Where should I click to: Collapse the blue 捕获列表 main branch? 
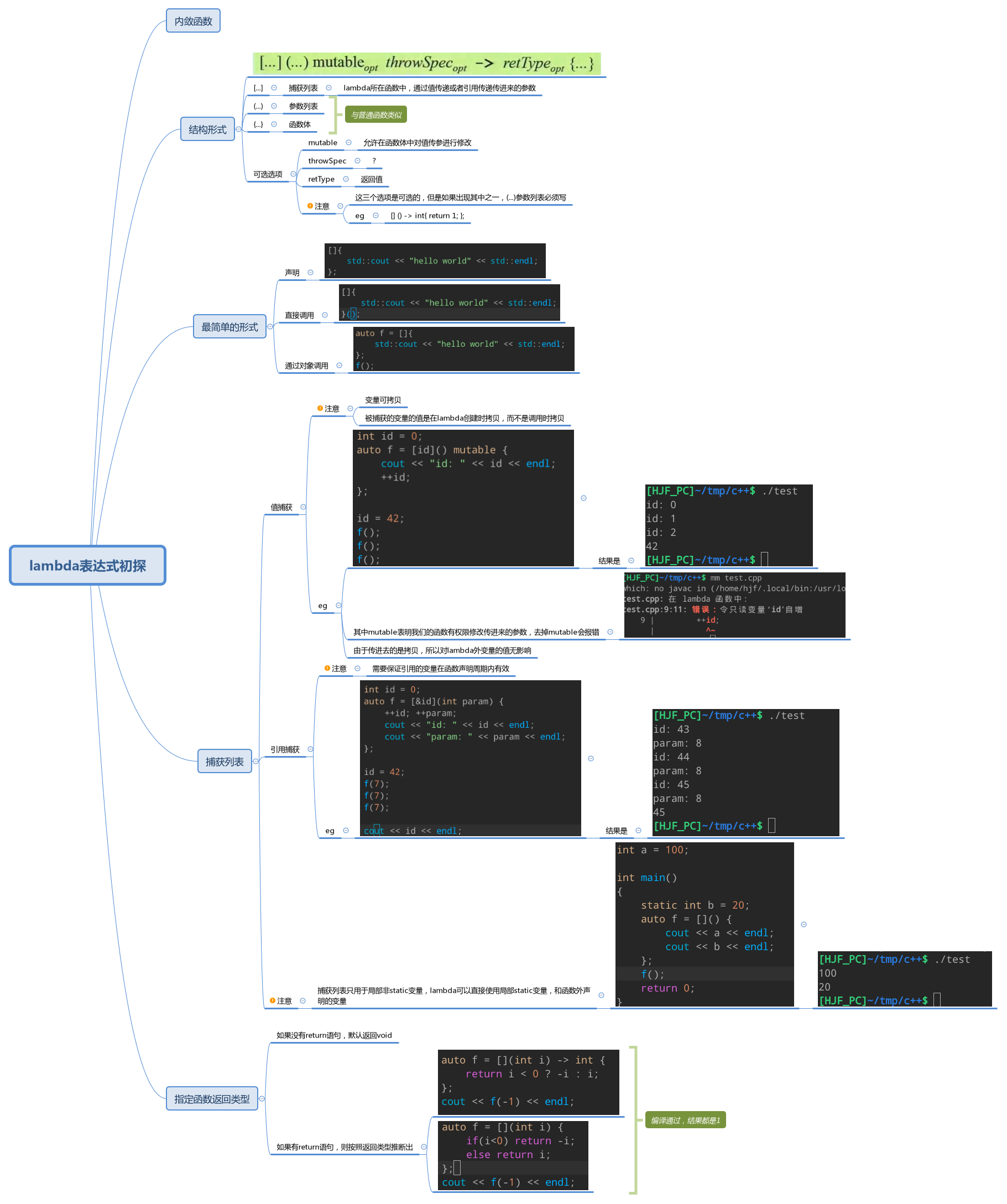point(255,762)
